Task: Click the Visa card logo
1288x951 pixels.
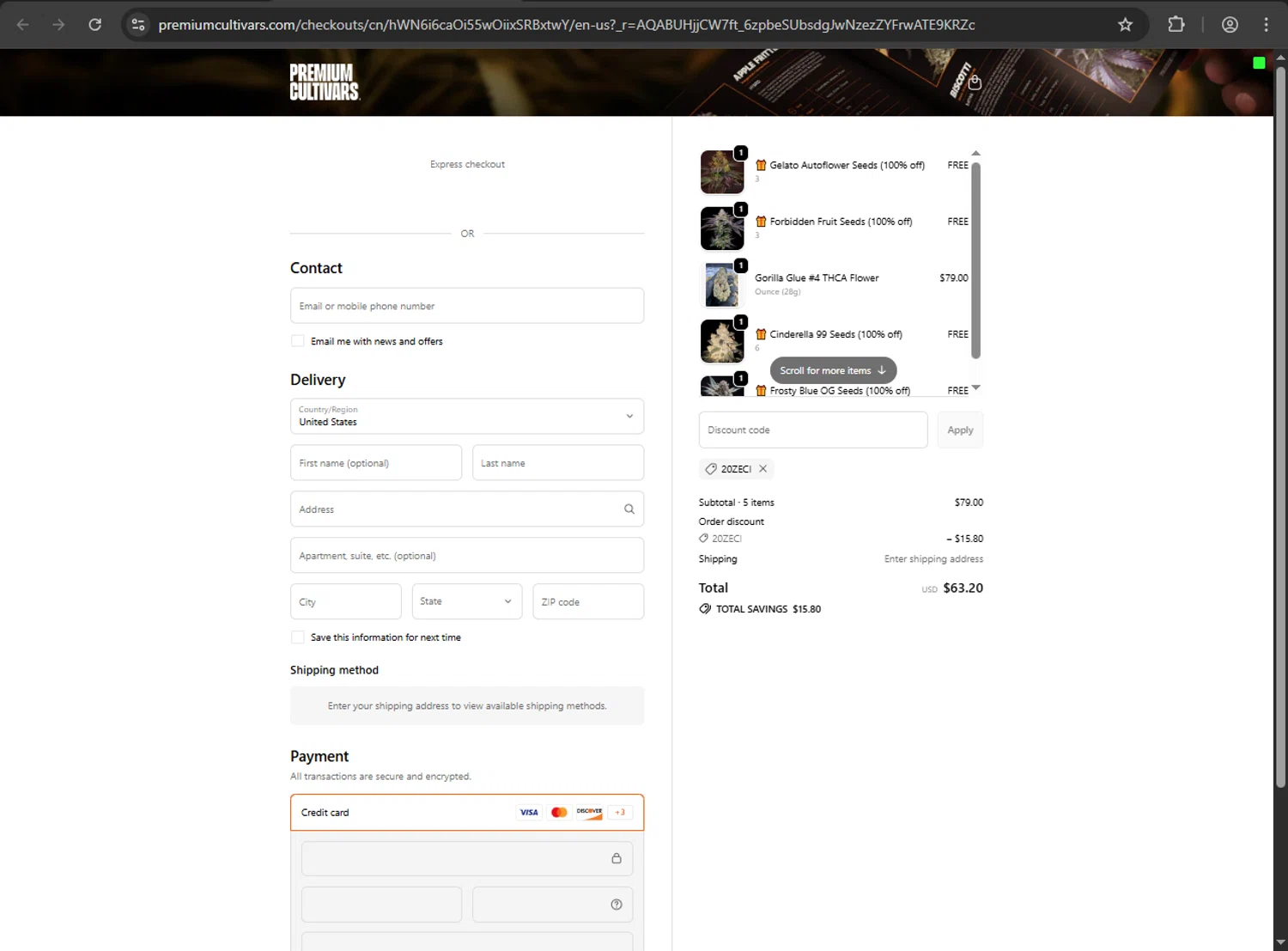Action: tap(529, 813)
